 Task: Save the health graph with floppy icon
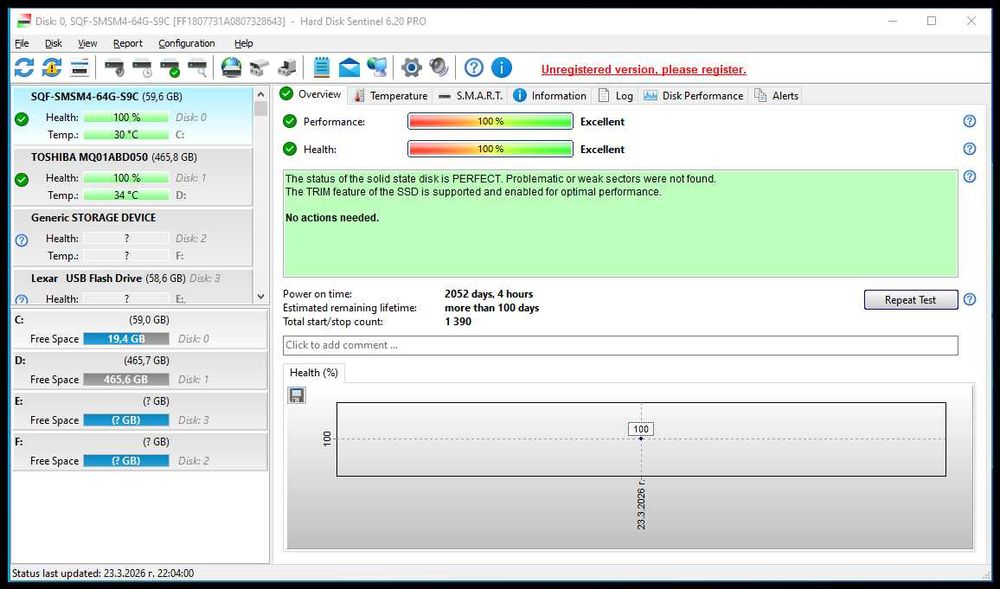(x=297, y=395)
